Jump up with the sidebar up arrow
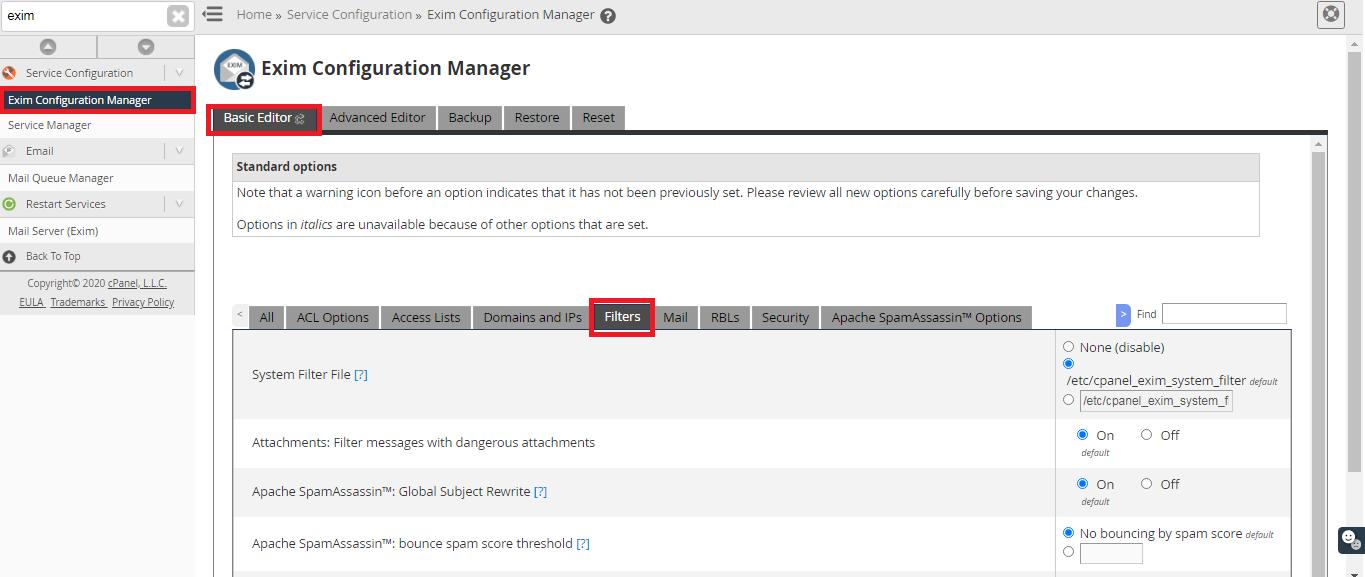Screen dimensions: 1365x577 coord(48,47)
